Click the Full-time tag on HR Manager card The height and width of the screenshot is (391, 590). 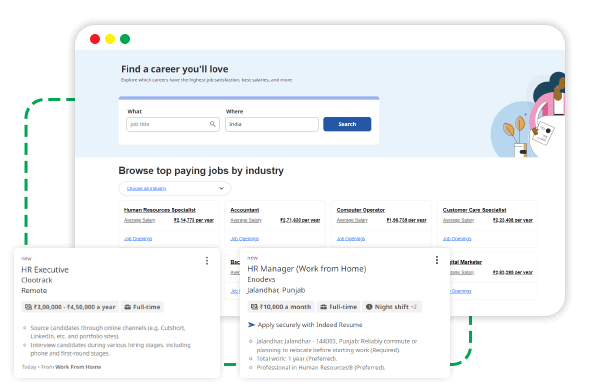pyautogui.click(x=338, y=307)
